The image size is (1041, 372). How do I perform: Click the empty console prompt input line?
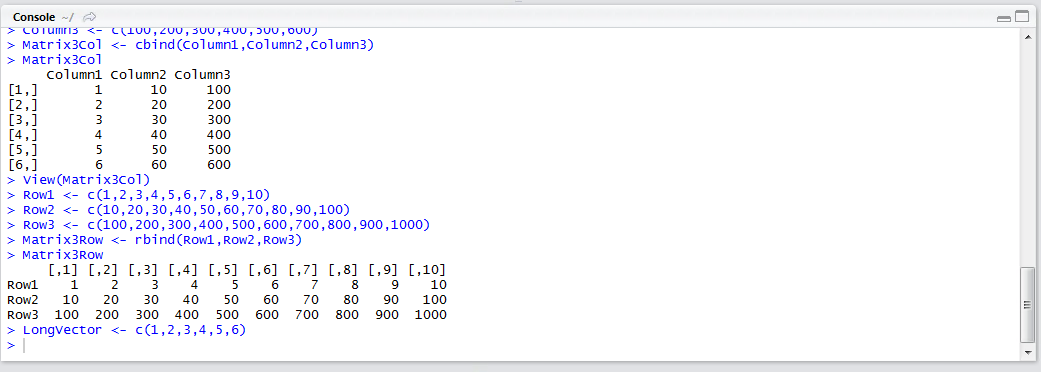tap(510, 345)
